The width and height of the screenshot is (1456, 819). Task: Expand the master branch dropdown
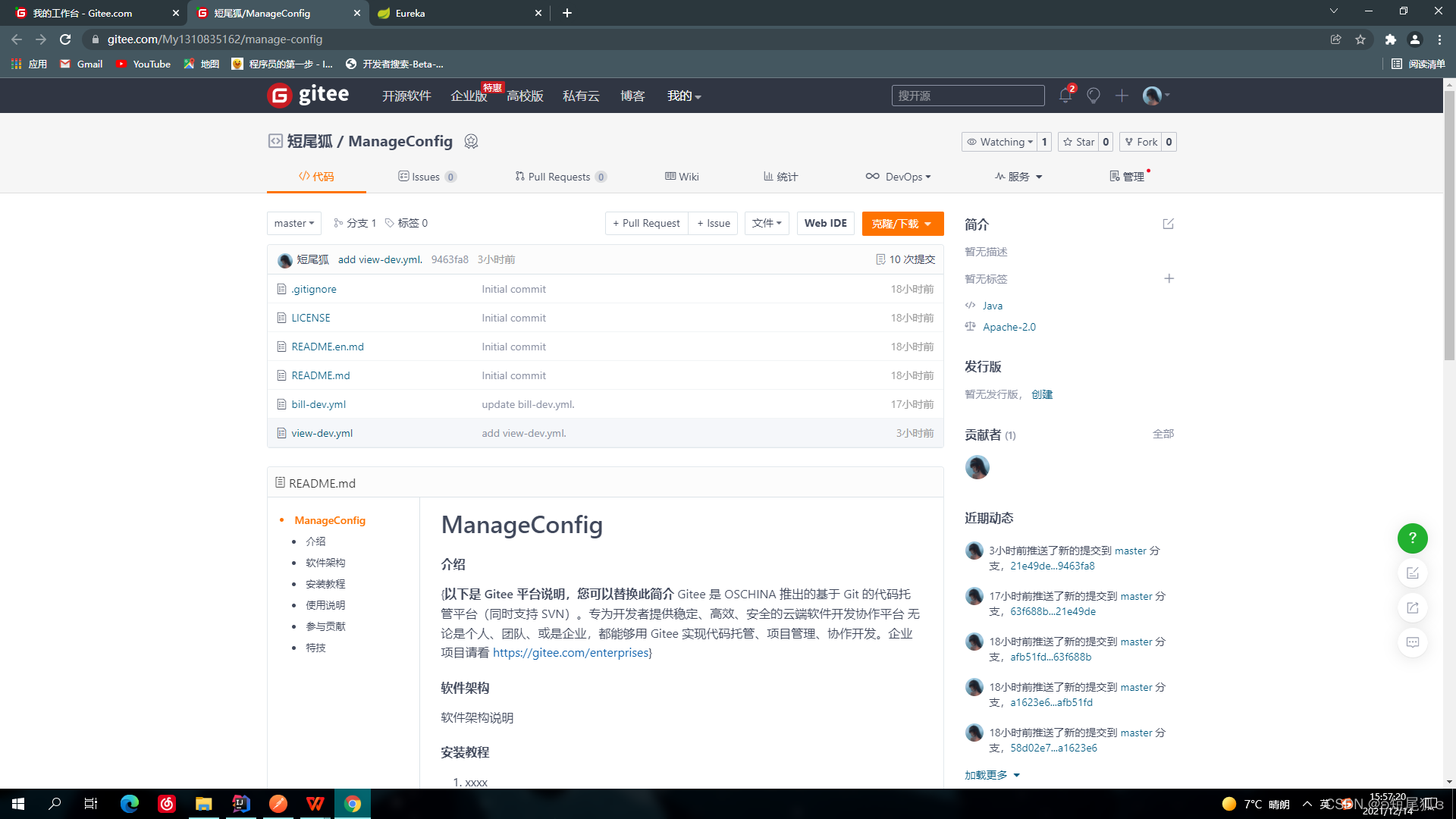coord(294,223)
